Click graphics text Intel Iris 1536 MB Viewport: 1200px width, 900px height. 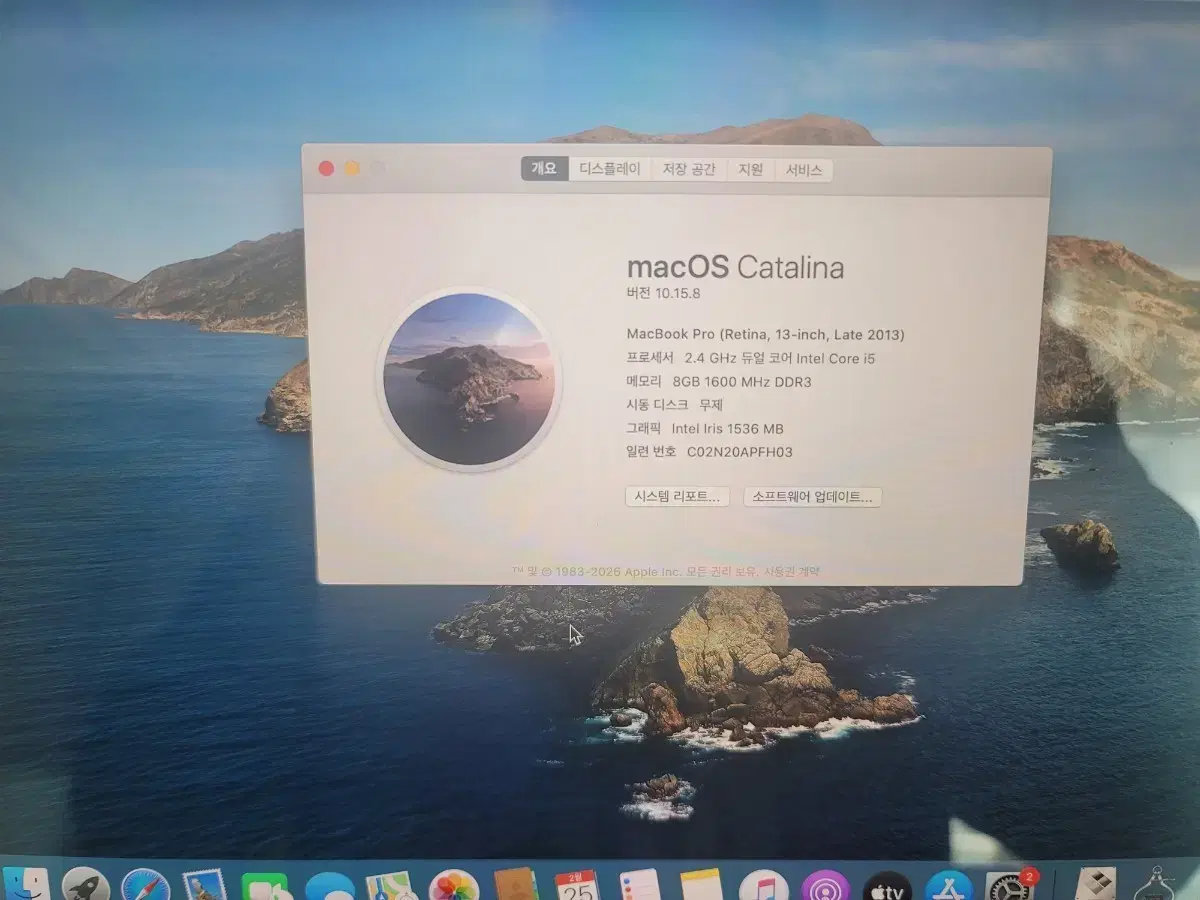727,428
